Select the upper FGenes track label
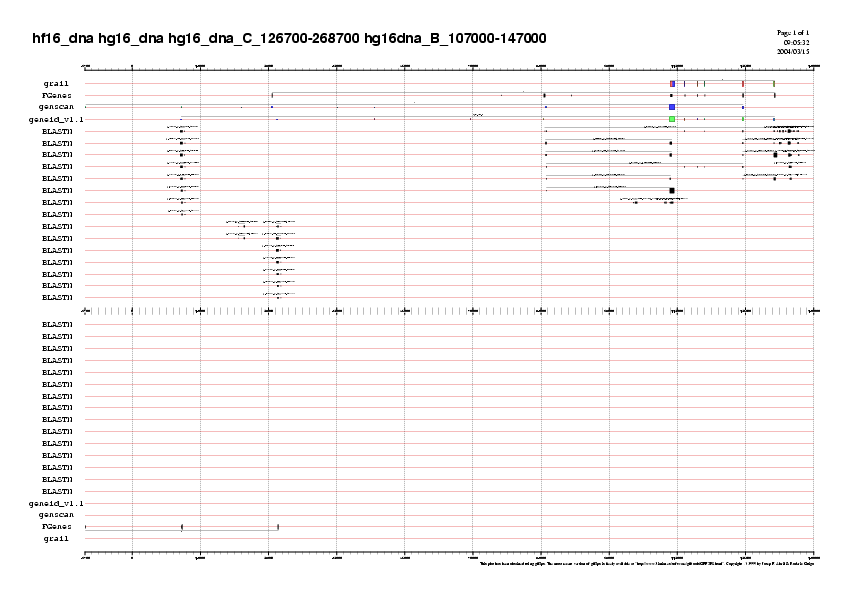842x595 pixels. coord(56,95)
